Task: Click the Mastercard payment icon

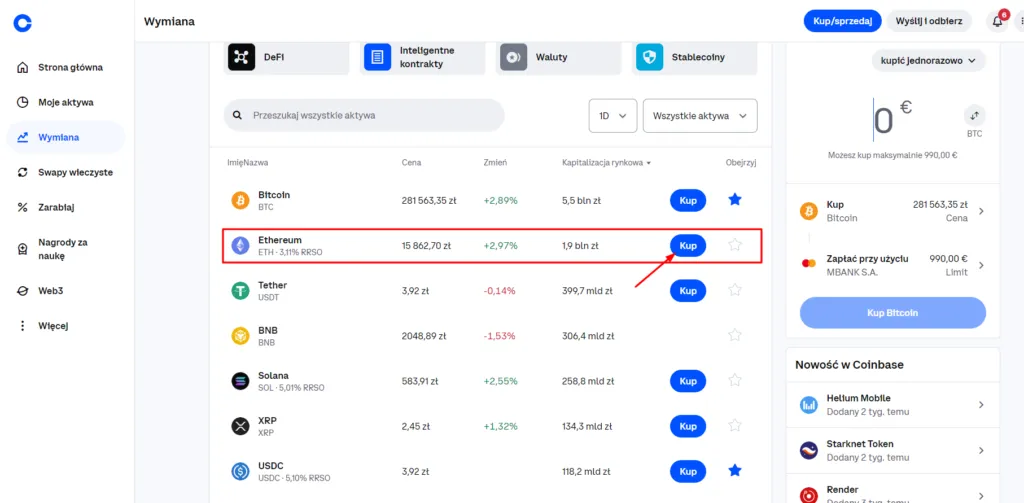Action: click(x=808, y=263)
